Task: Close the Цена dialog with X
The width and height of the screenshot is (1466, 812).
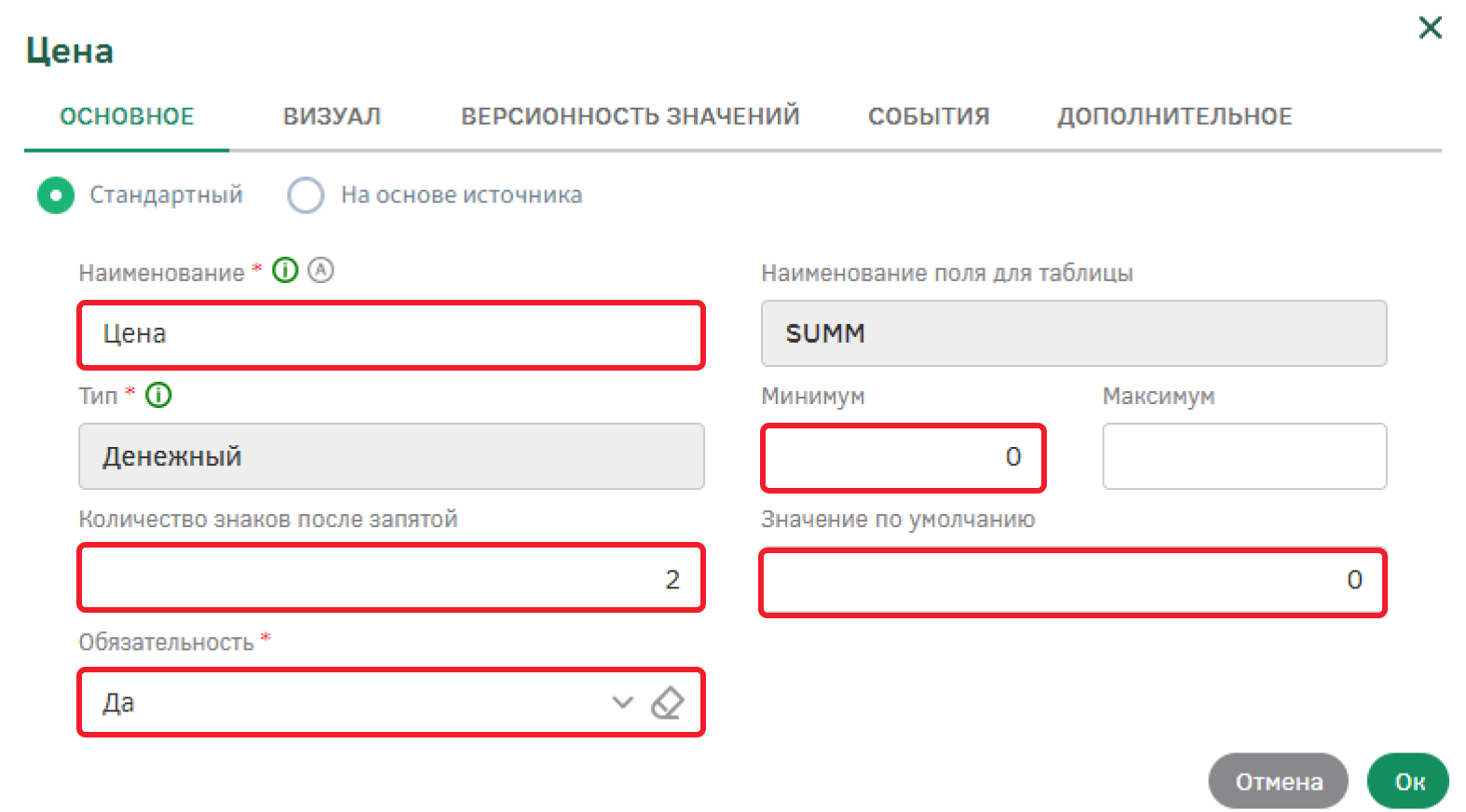Action: [x=1430, y=28]
